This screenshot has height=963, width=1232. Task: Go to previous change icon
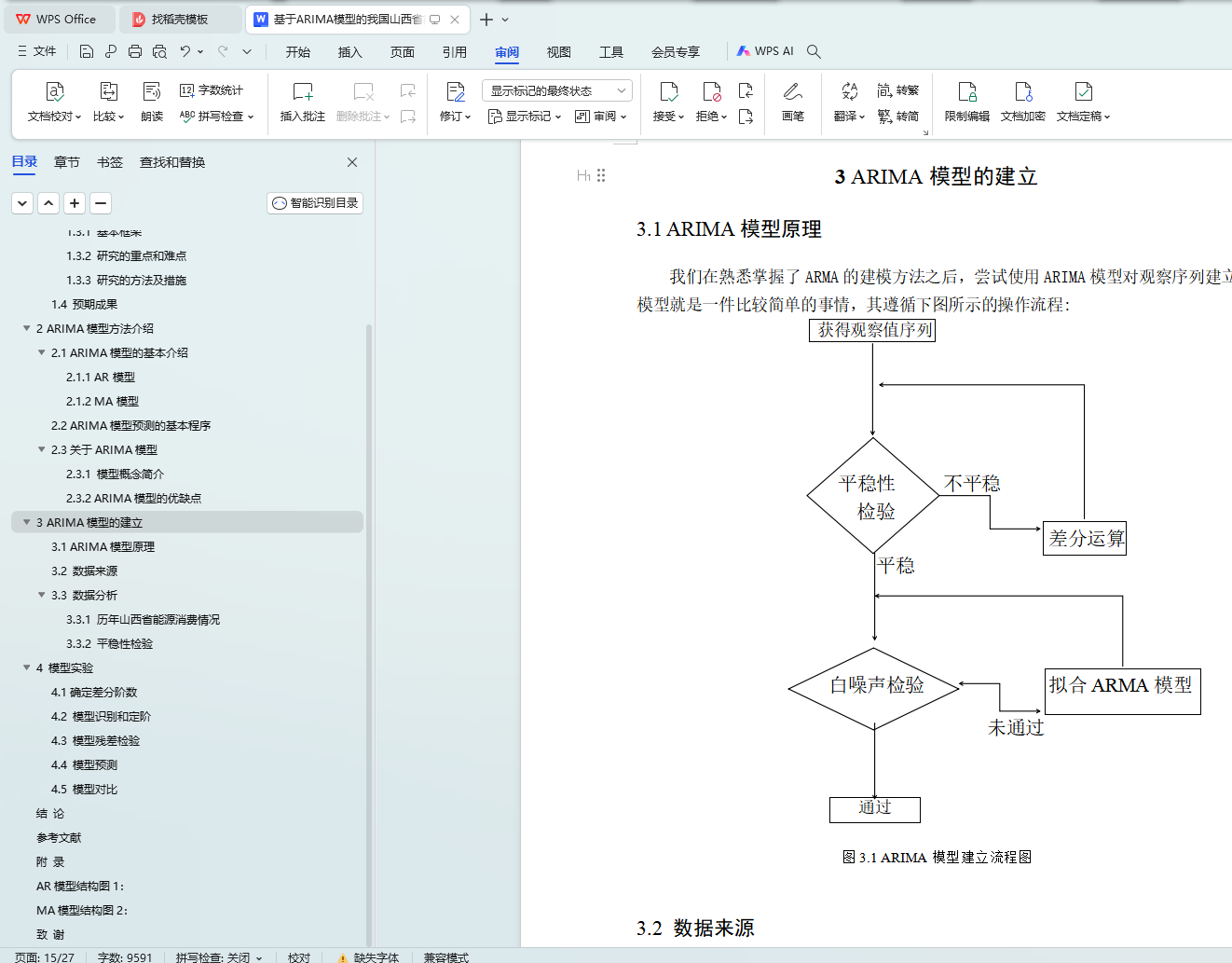746,90
